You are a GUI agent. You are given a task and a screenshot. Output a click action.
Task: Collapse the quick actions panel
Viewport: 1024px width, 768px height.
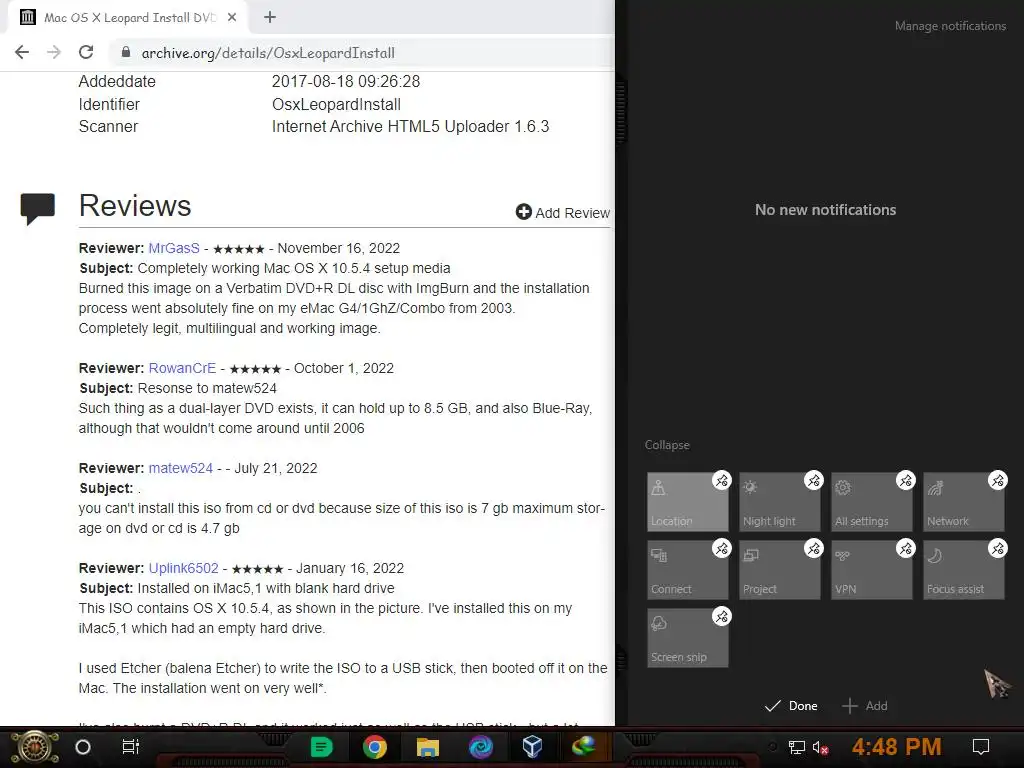667,445
